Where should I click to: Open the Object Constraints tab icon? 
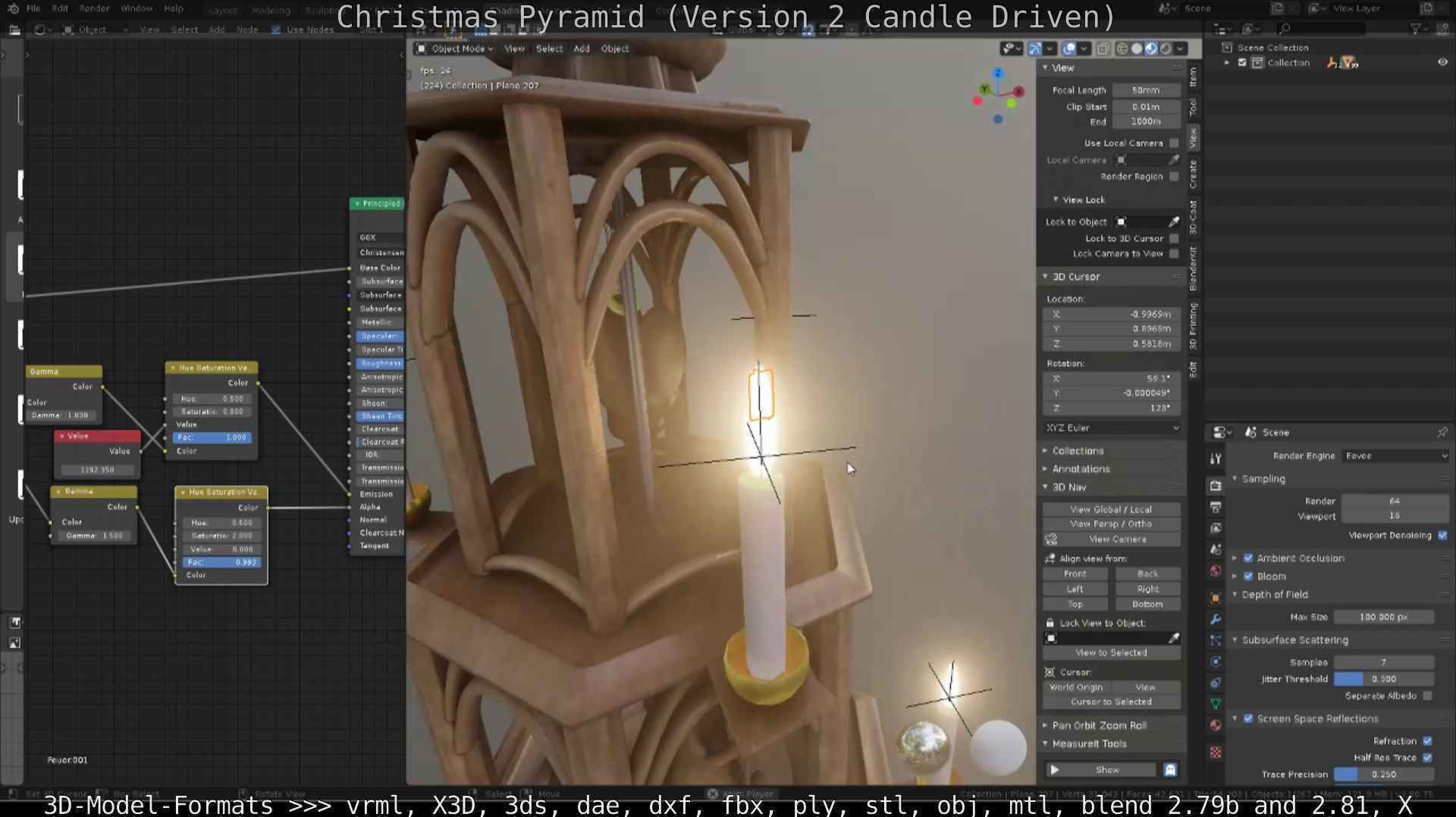pos(1216,683)
